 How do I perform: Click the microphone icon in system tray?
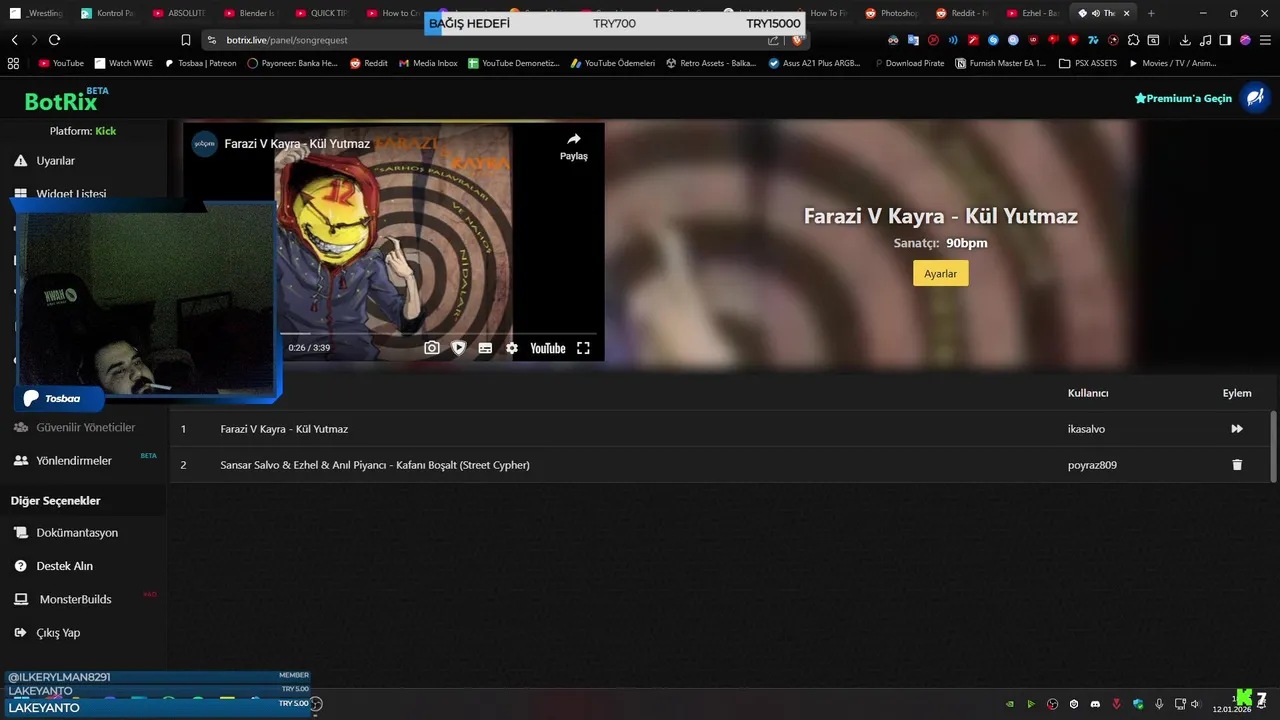(x=1159, y=704)
